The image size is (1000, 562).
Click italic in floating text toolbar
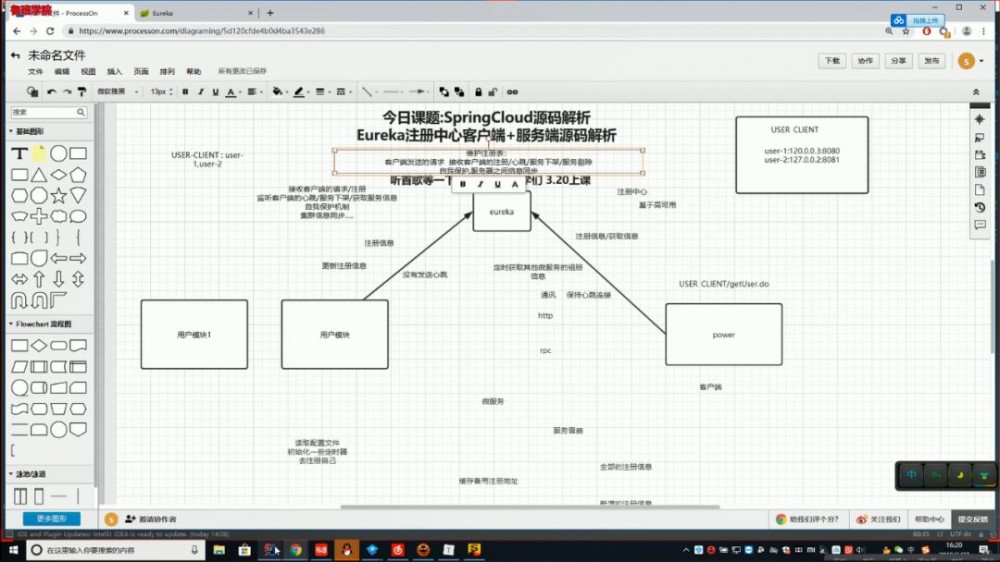point(480,184)
